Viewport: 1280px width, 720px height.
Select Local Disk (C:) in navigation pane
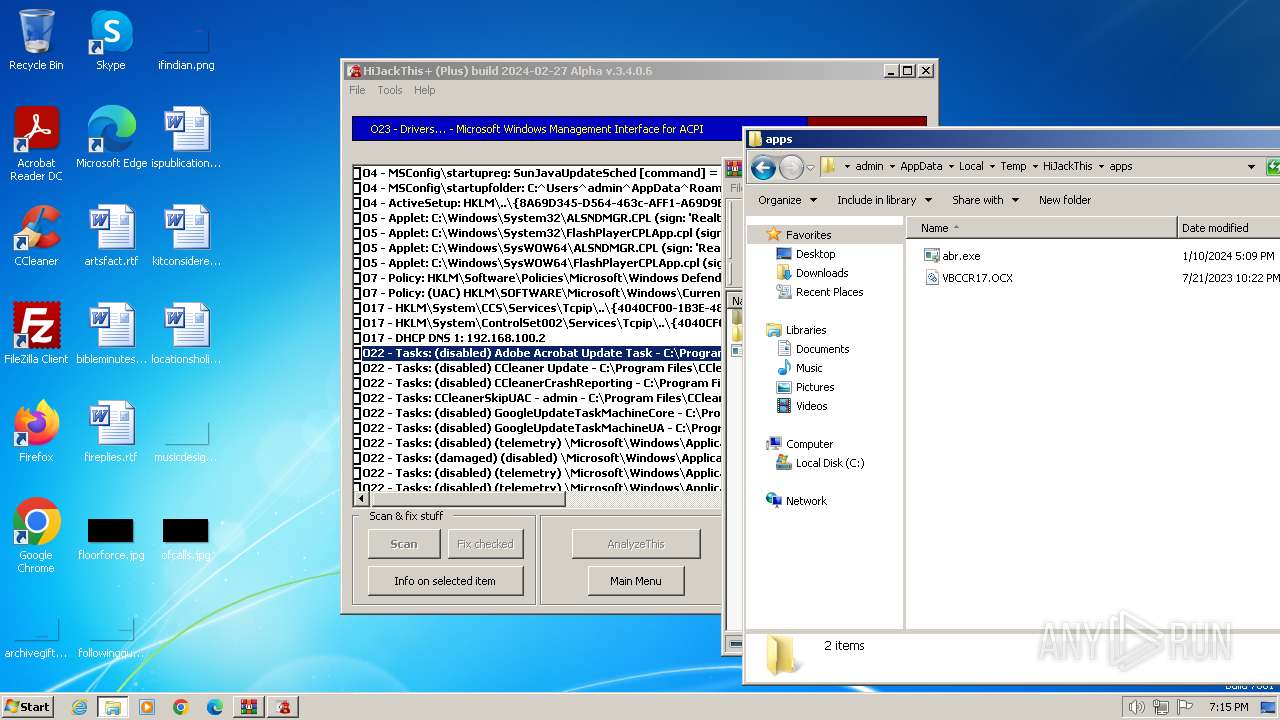[830, 463]
